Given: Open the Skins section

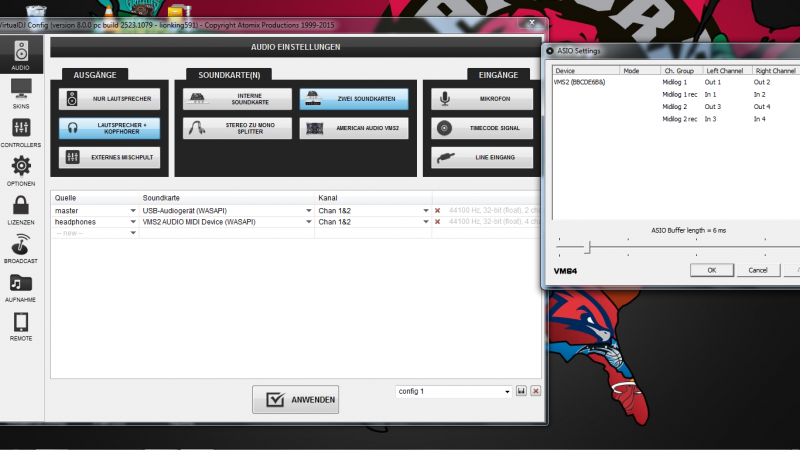Looking at the screenshot, I should (21, 94).
